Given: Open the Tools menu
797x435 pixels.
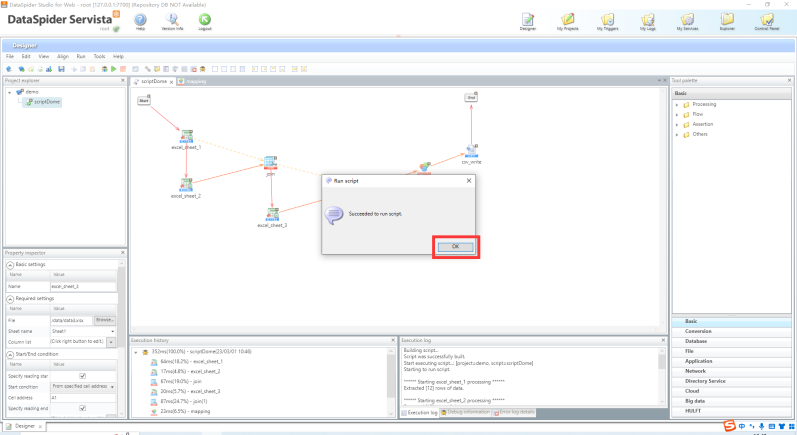Looking at the screenshot, I should click(99, 56).
